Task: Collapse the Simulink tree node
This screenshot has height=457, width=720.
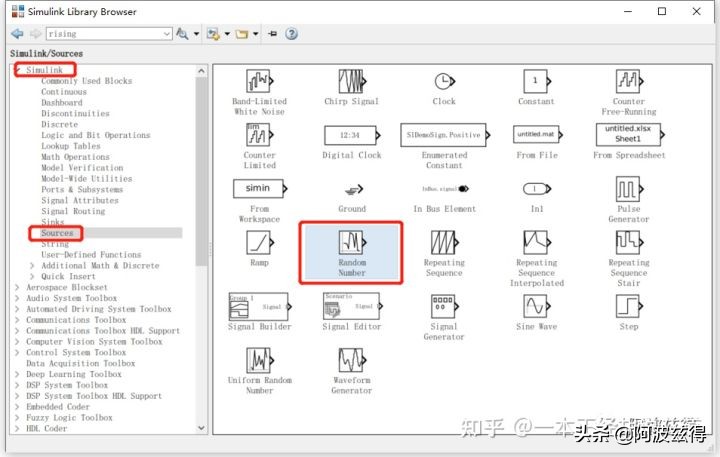Action: tap(18, 70)
